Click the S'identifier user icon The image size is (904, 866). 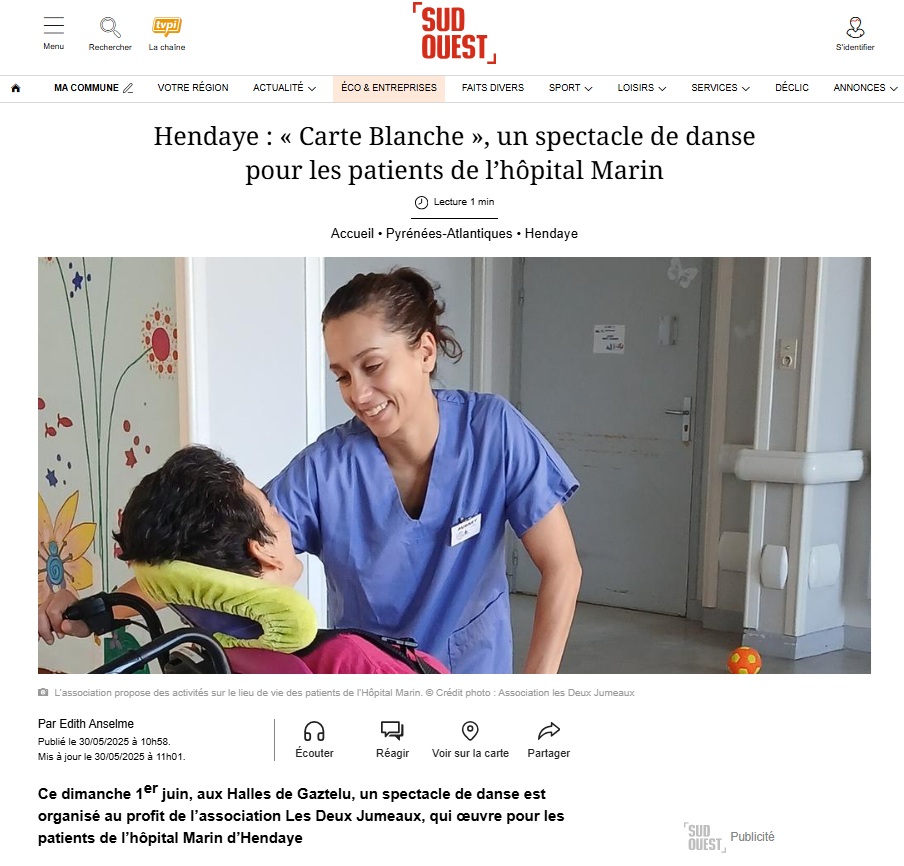point(855,27)
